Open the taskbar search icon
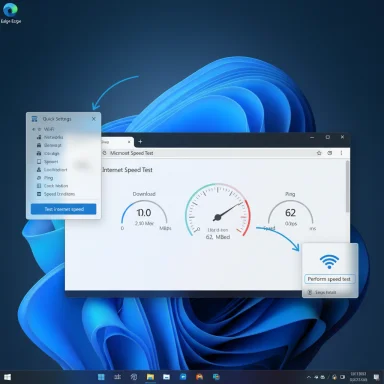Screen dimensions: 384x384 [117, 377]
